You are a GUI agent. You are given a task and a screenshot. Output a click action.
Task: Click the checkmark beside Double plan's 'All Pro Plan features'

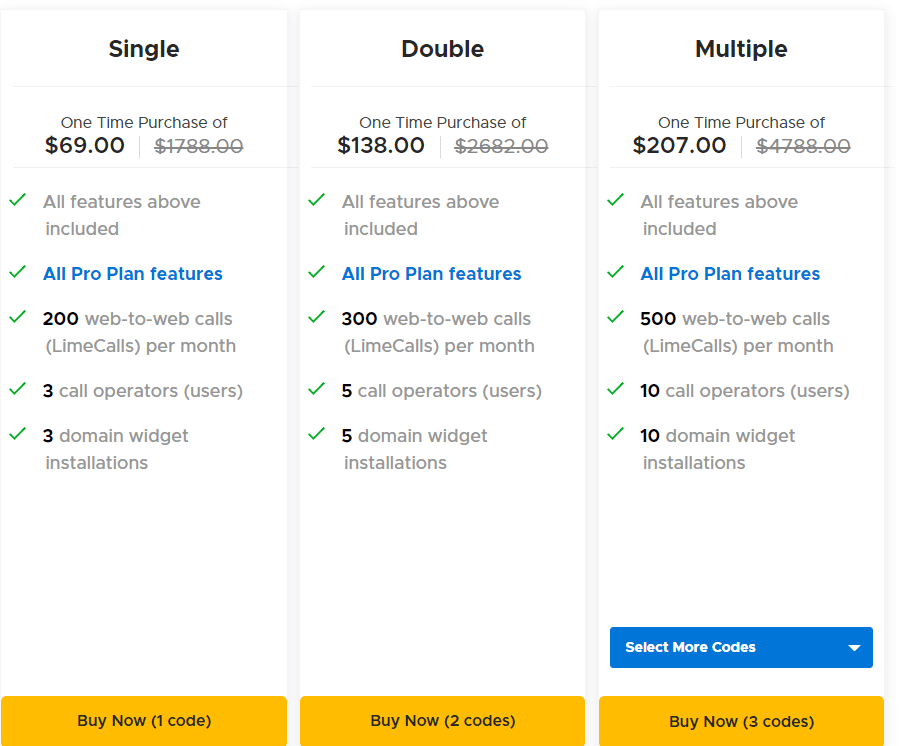pyautogui.click(x=316, y=273)
